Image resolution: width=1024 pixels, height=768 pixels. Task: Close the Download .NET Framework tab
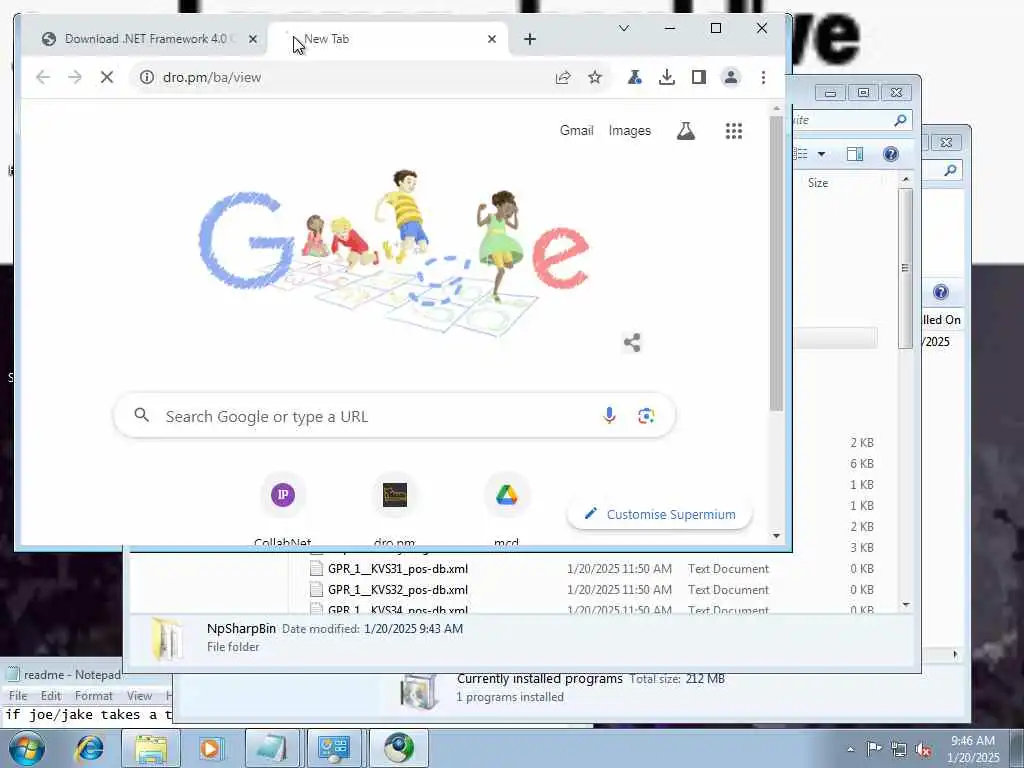click(253, 39)
